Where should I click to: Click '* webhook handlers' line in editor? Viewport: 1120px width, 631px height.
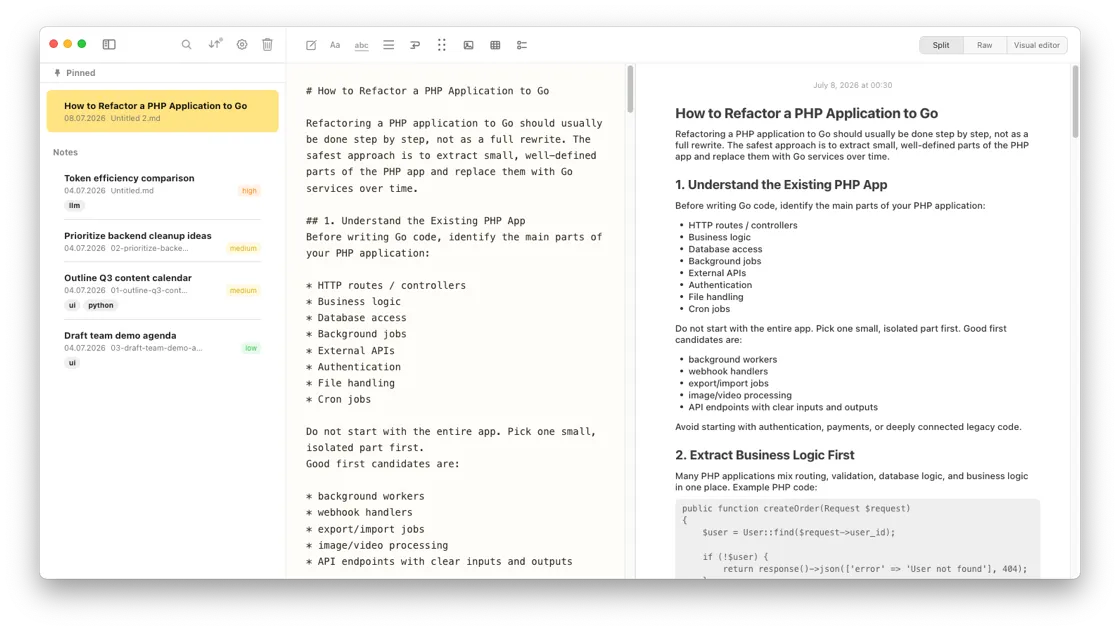tap(359, 512)
